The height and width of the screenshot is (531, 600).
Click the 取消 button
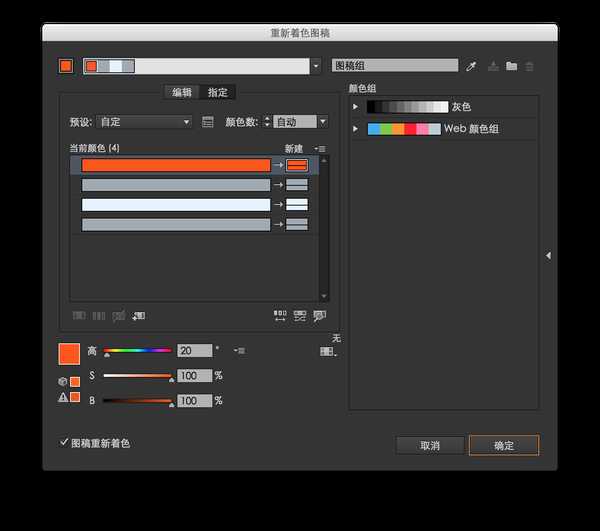(x=430, y=445)
